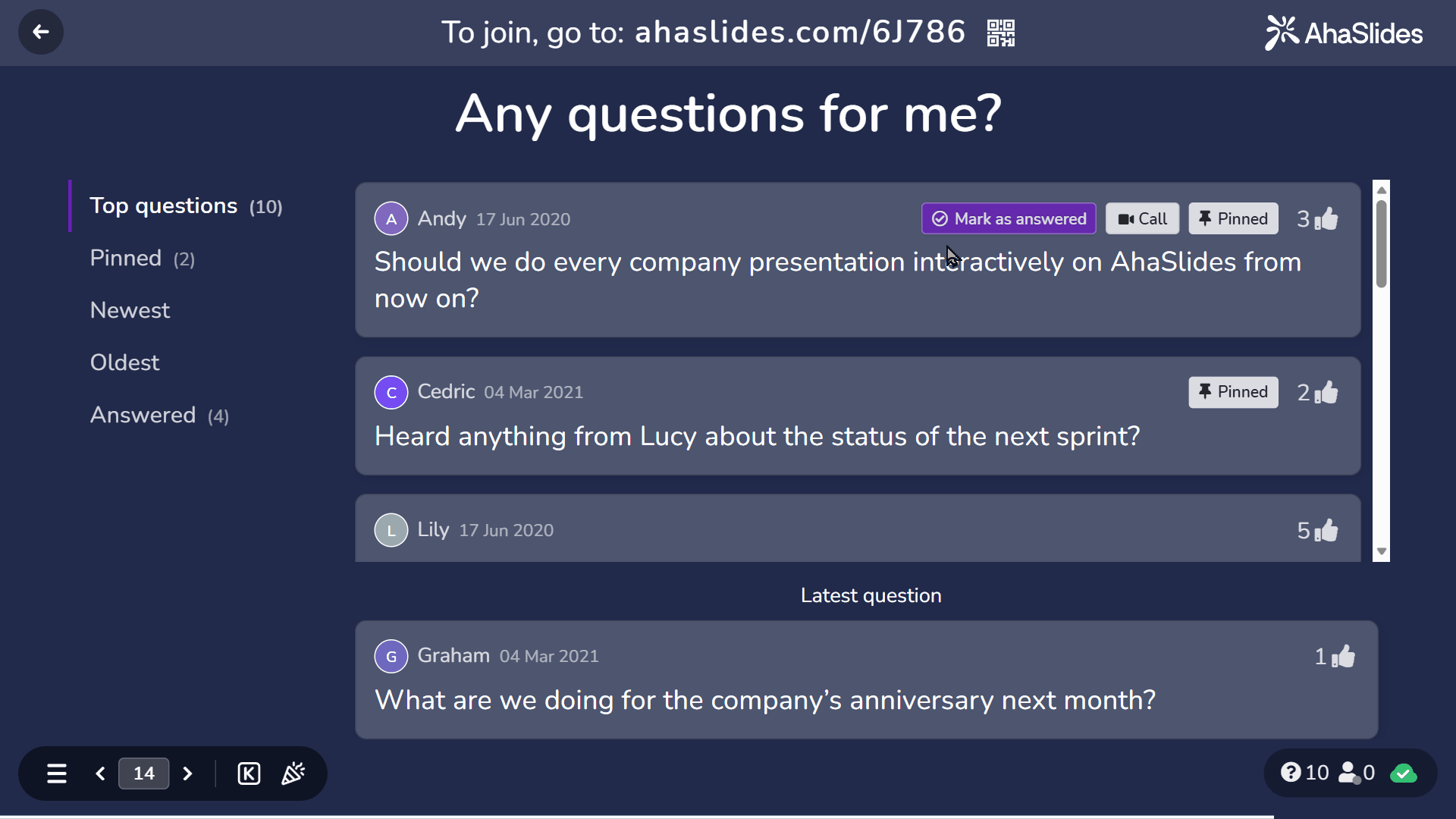Like Cedric's question about the sprint

[x=1326, y=393]
